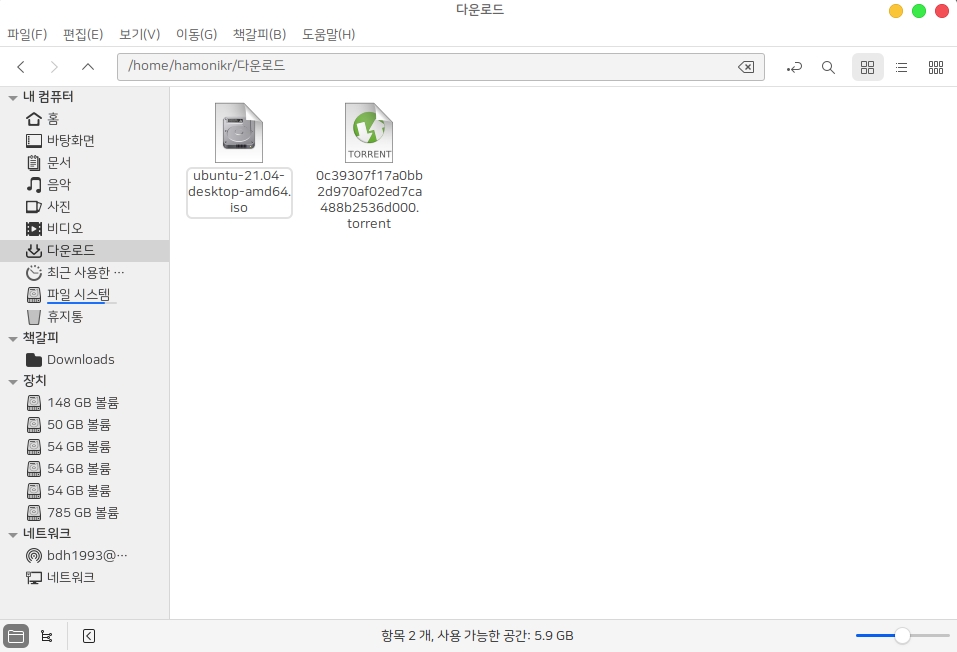Click the back navigation arrow
Viewport: 957px width, 652px height.
21,67
